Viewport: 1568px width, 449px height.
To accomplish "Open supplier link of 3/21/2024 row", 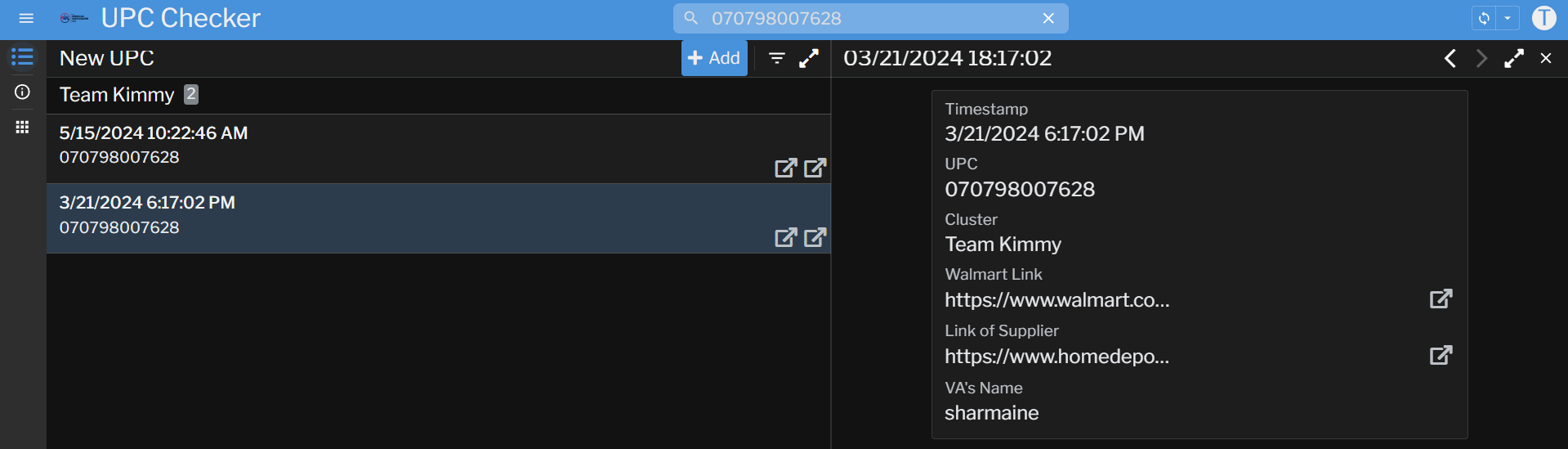I will click(x=815, y=237).
